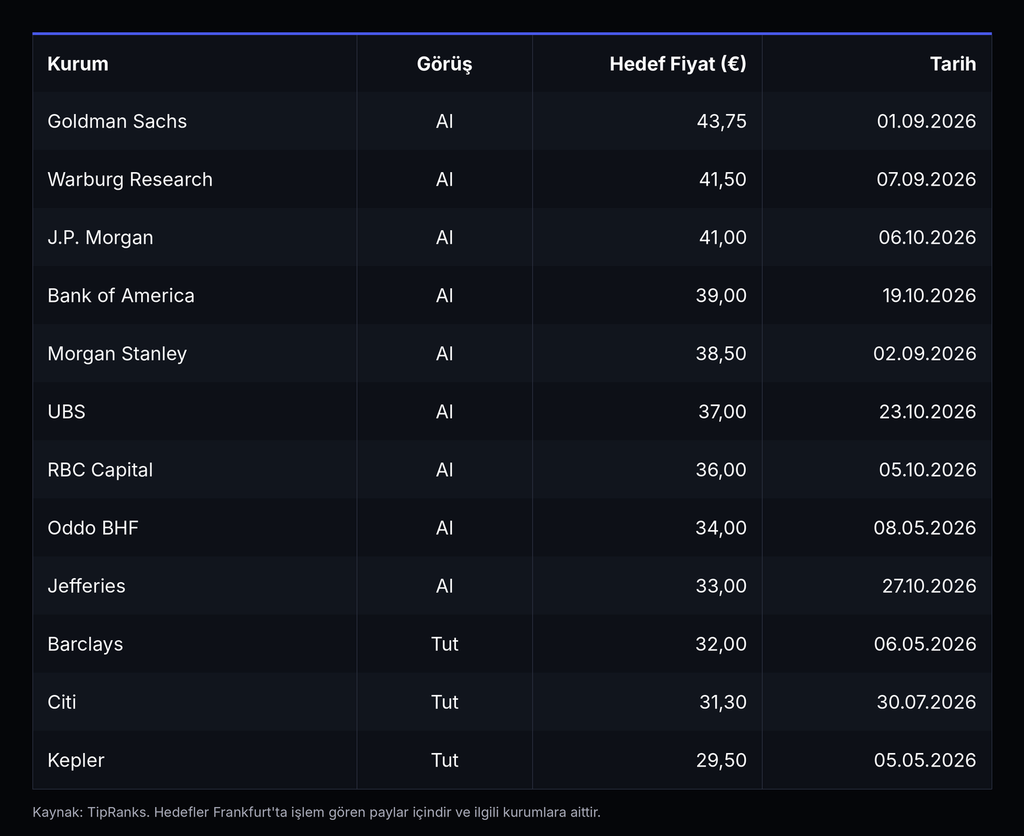Select the RBC Capital cell
Screen dimensions: 1024x836
coord(100,470)
